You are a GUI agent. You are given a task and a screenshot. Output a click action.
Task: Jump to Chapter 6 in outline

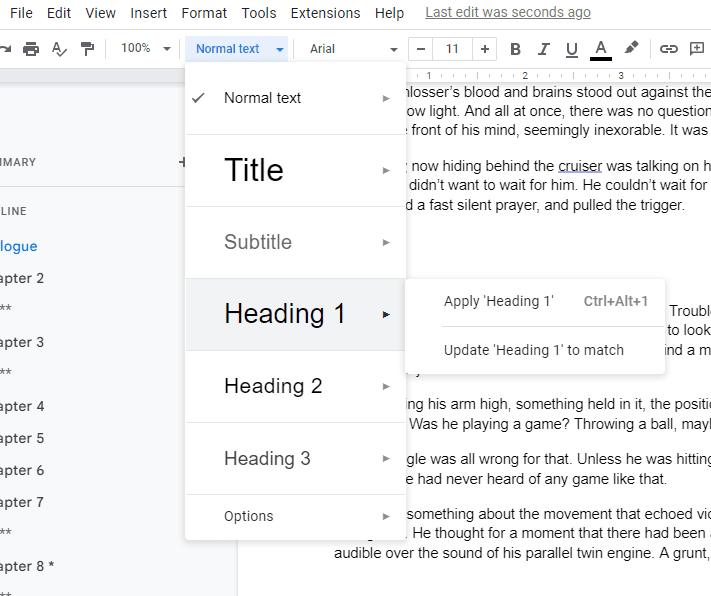(x=22, y=470)
